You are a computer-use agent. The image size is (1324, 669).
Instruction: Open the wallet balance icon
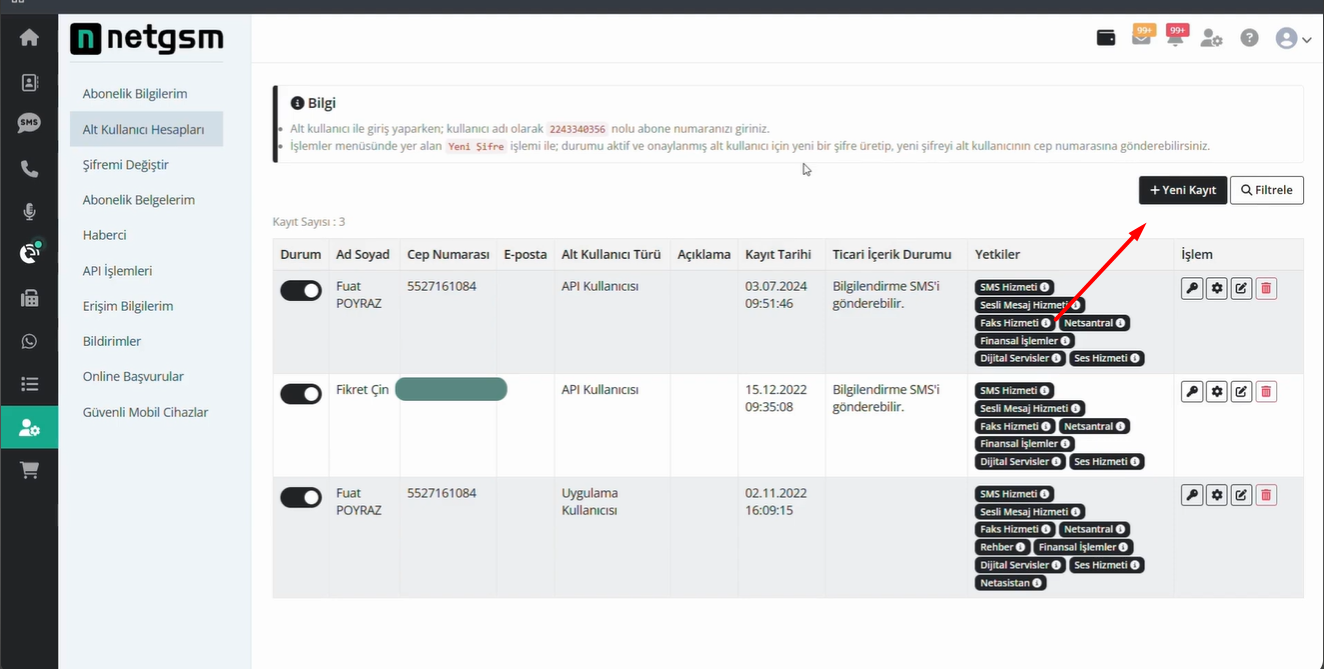[1106, 38]
